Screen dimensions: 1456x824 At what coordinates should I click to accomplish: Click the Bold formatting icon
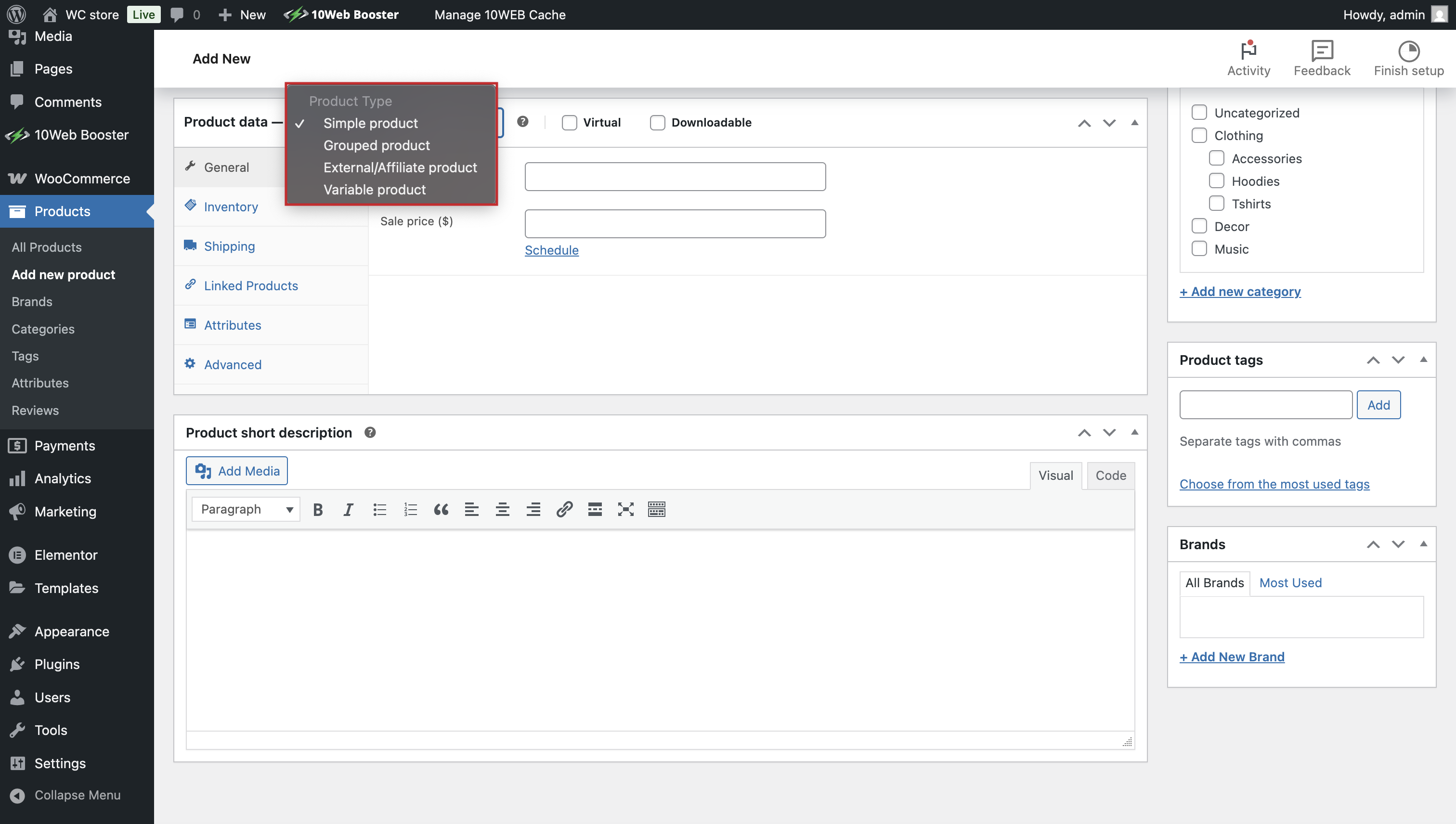click(318, 509)
